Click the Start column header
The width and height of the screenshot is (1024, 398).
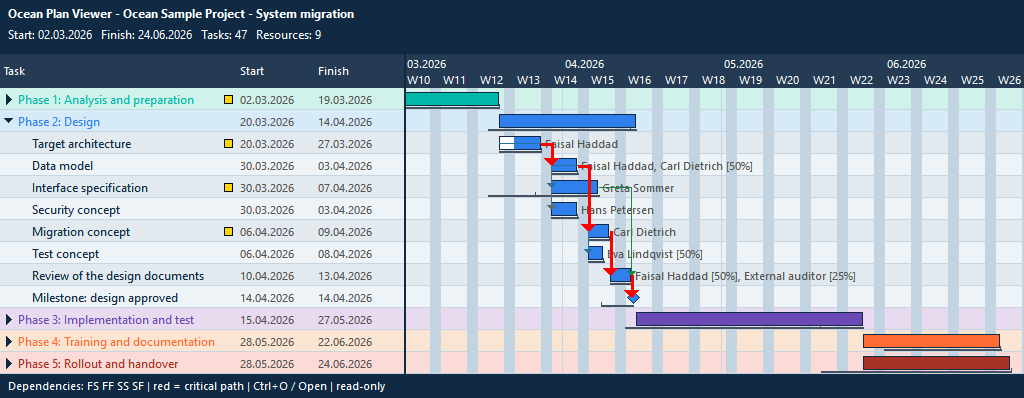[x=252, y=71]
